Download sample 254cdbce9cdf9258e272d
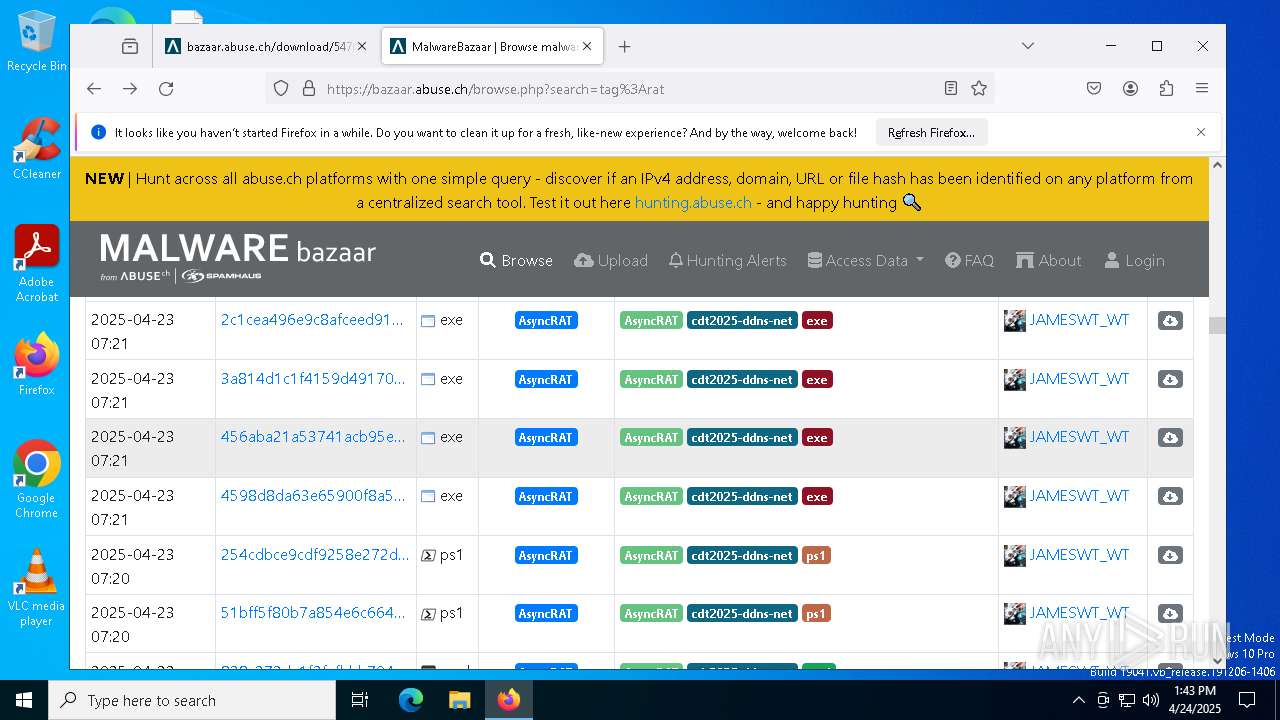The image size is (1280, 720). (x=1170, y=555)
